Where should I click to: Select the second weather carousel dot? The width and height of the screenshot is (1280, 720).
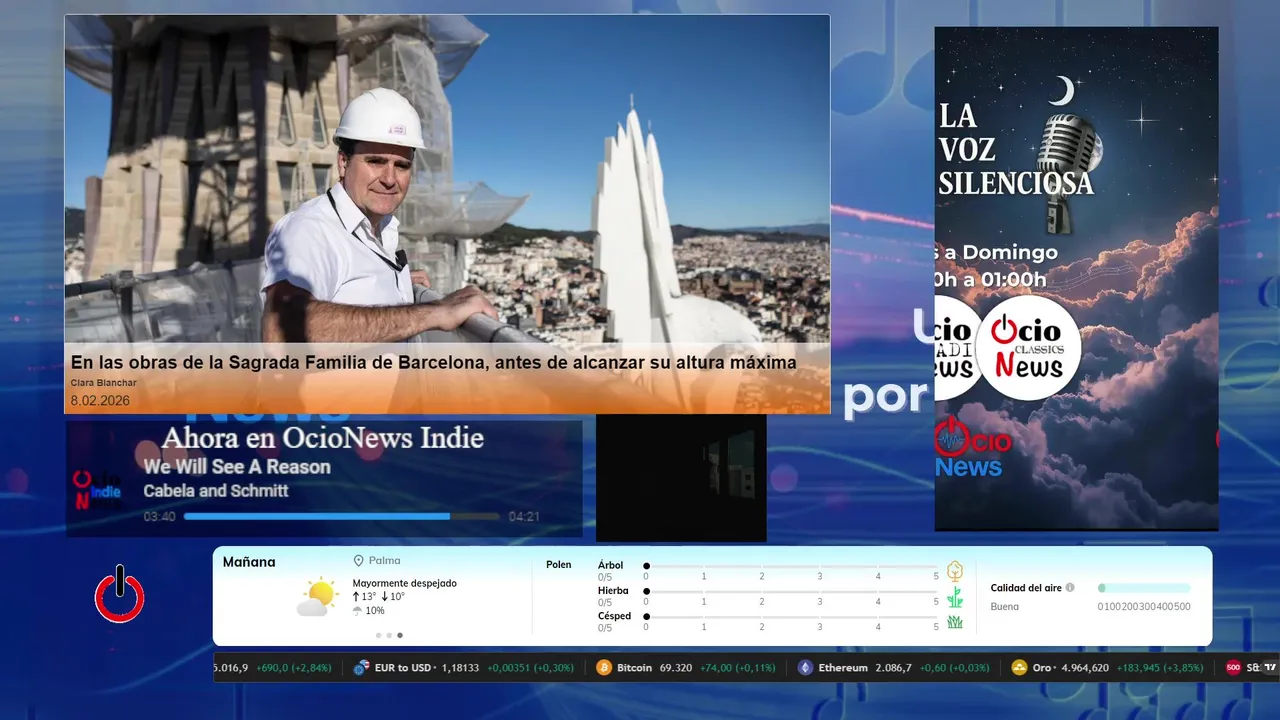point(389,635)
